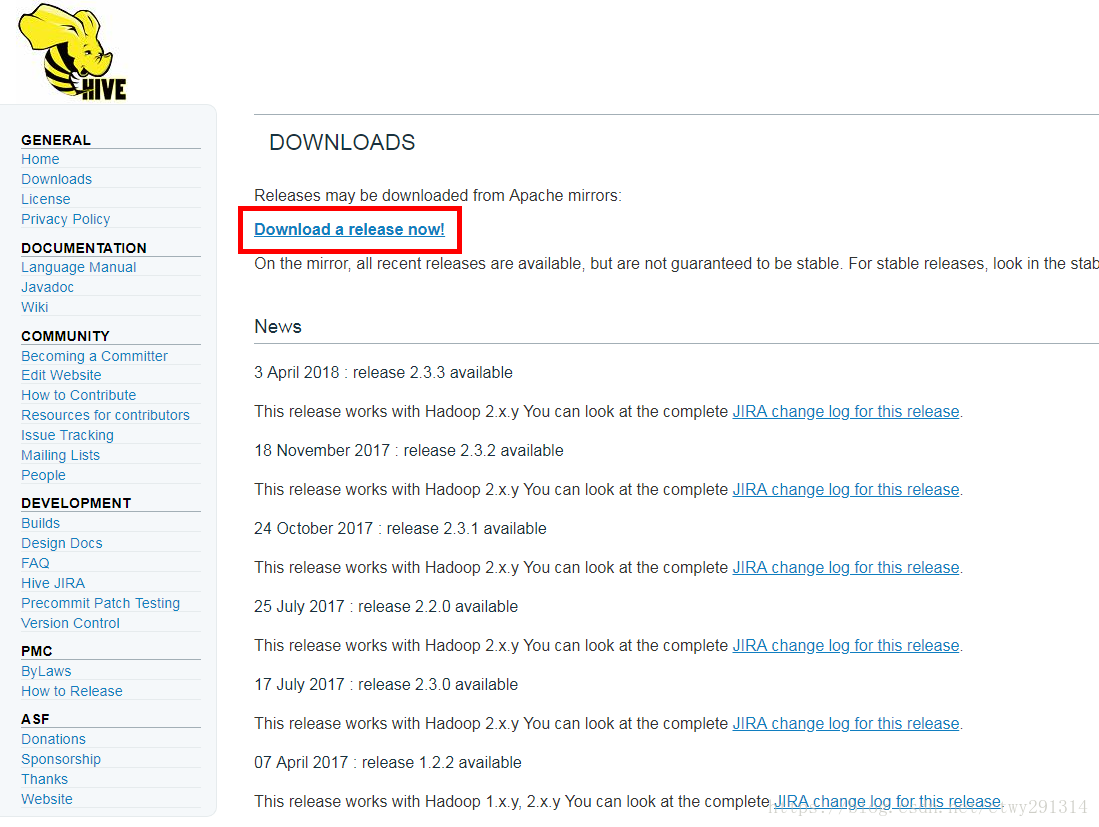Go to Version Control page
The width and height of the screenshot is (1099, 827).
pyautogui.click(x=70, y=623)
